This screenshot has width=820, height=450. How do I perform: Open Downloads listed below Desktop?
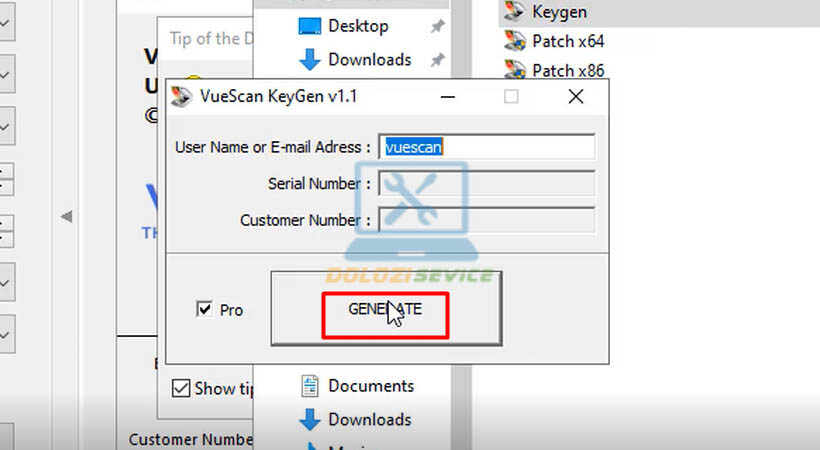click(x=368, y=60)
